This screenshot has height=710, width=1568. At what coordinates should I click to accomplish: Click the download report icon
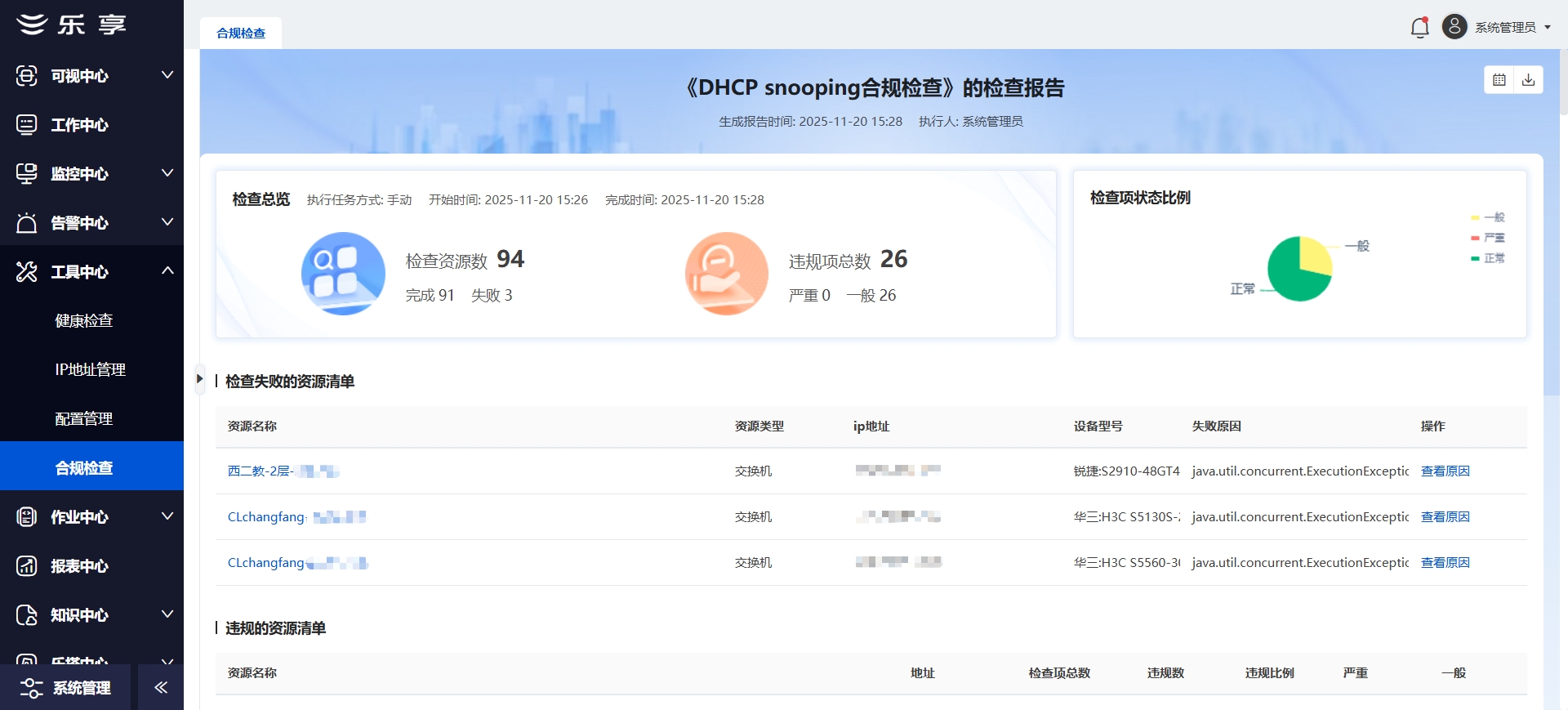1528,80
